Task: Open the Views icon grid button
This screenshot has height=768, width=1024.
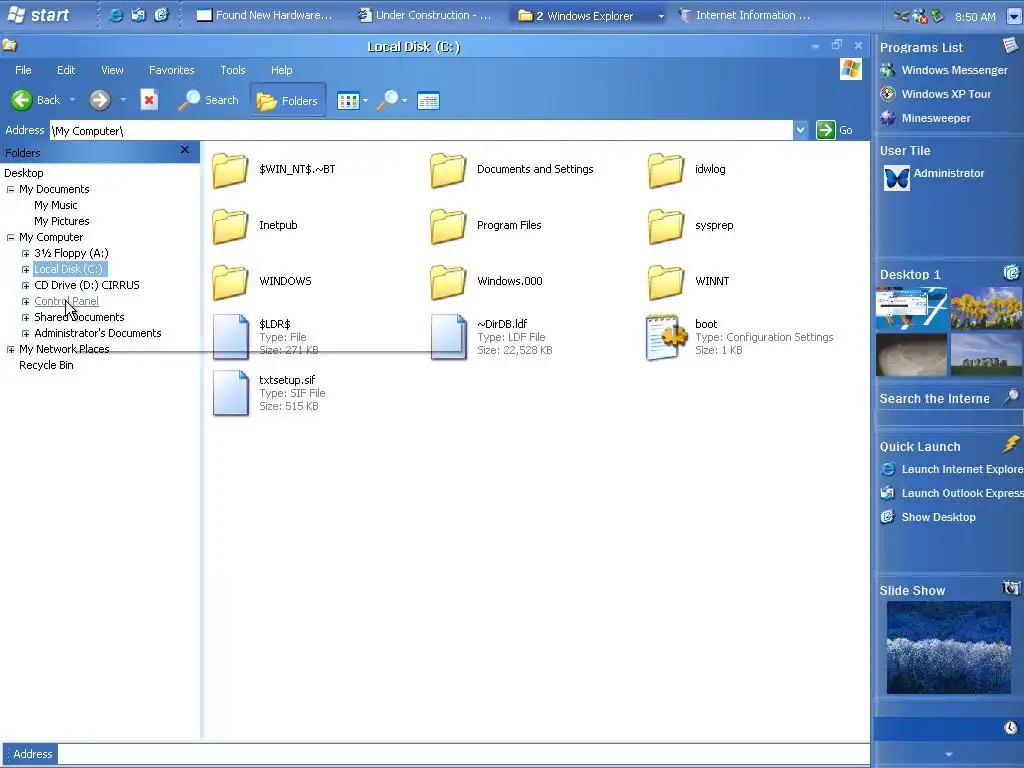Action: coord(347,101)
